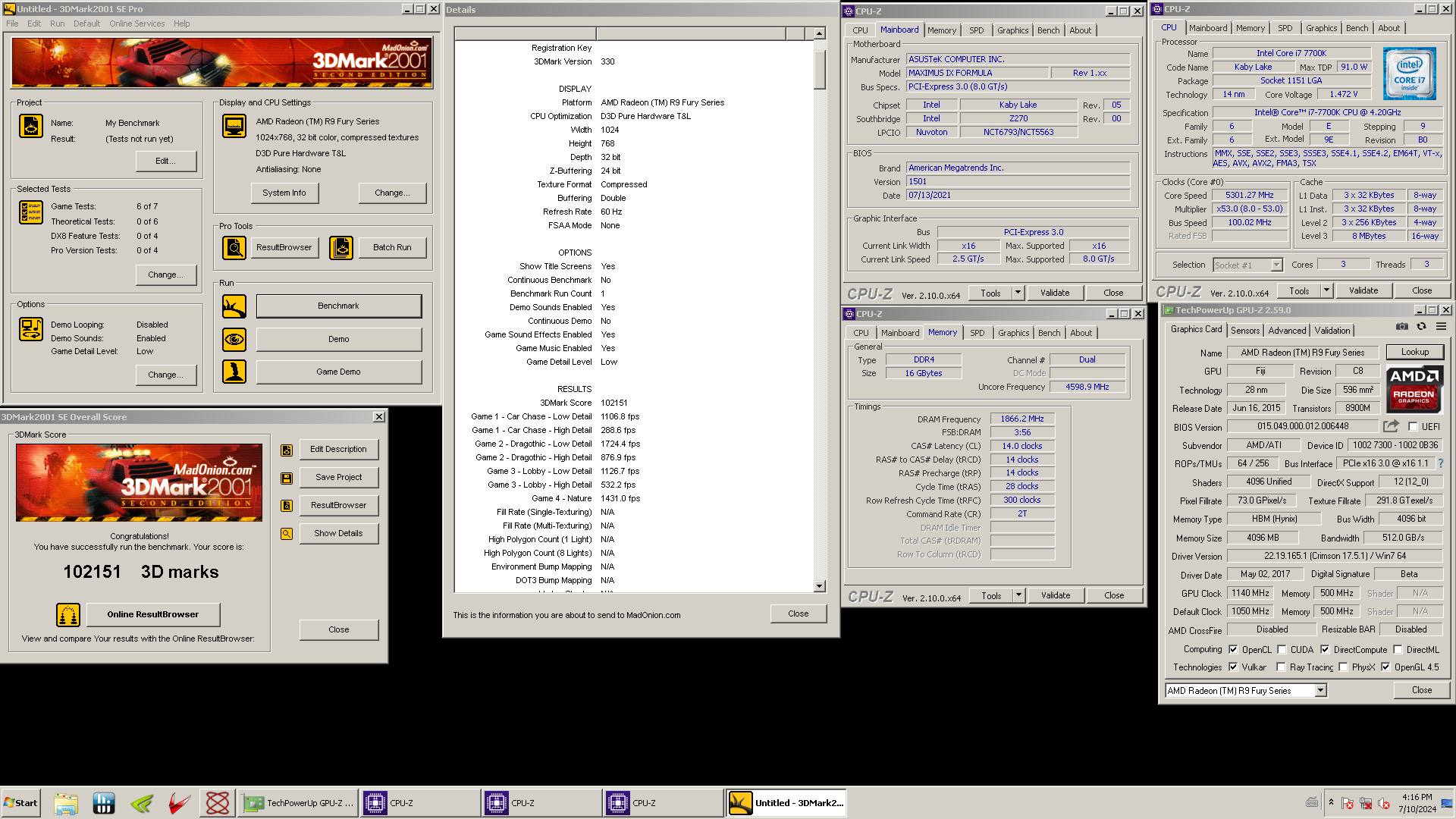This screenshot has height=819, width=1456.
Task: Expand Tools dropdown arrow in CPU-Z Memory window
Action: [x=1018, y=595]
